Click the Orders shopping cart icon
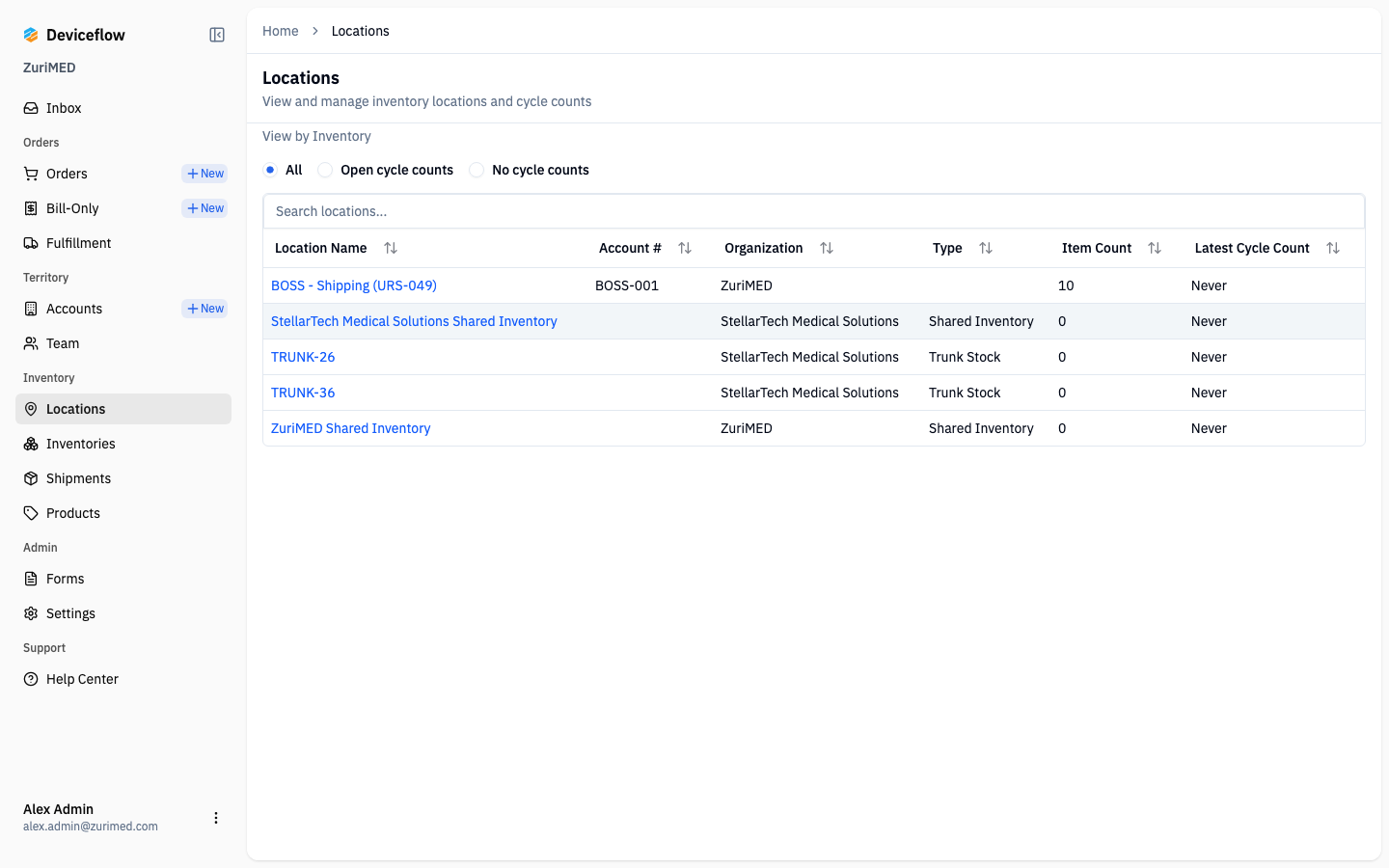 pyautogui.click(x=31, y=174)
